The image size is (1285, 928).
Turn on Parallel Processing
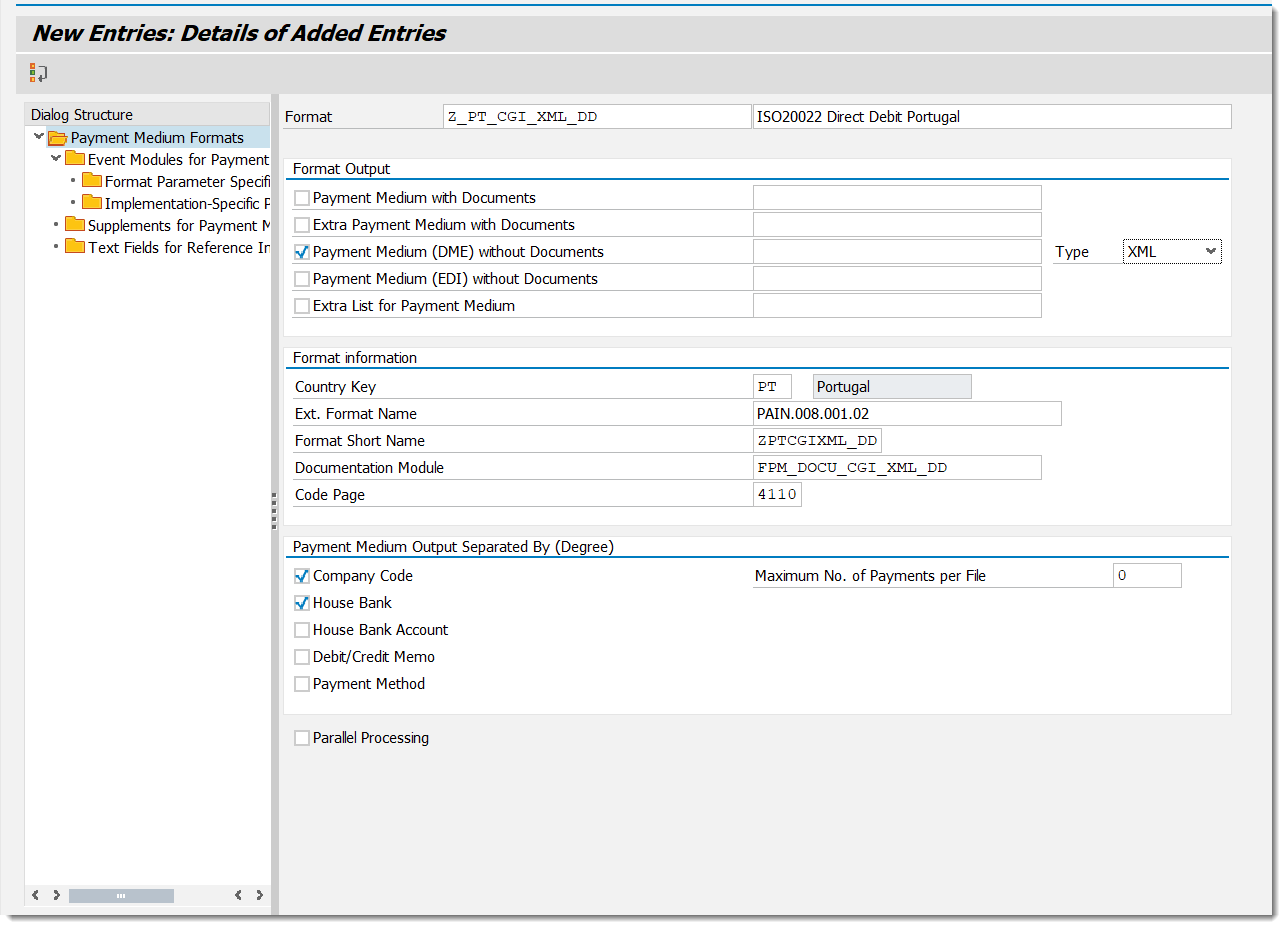(302, 738)
